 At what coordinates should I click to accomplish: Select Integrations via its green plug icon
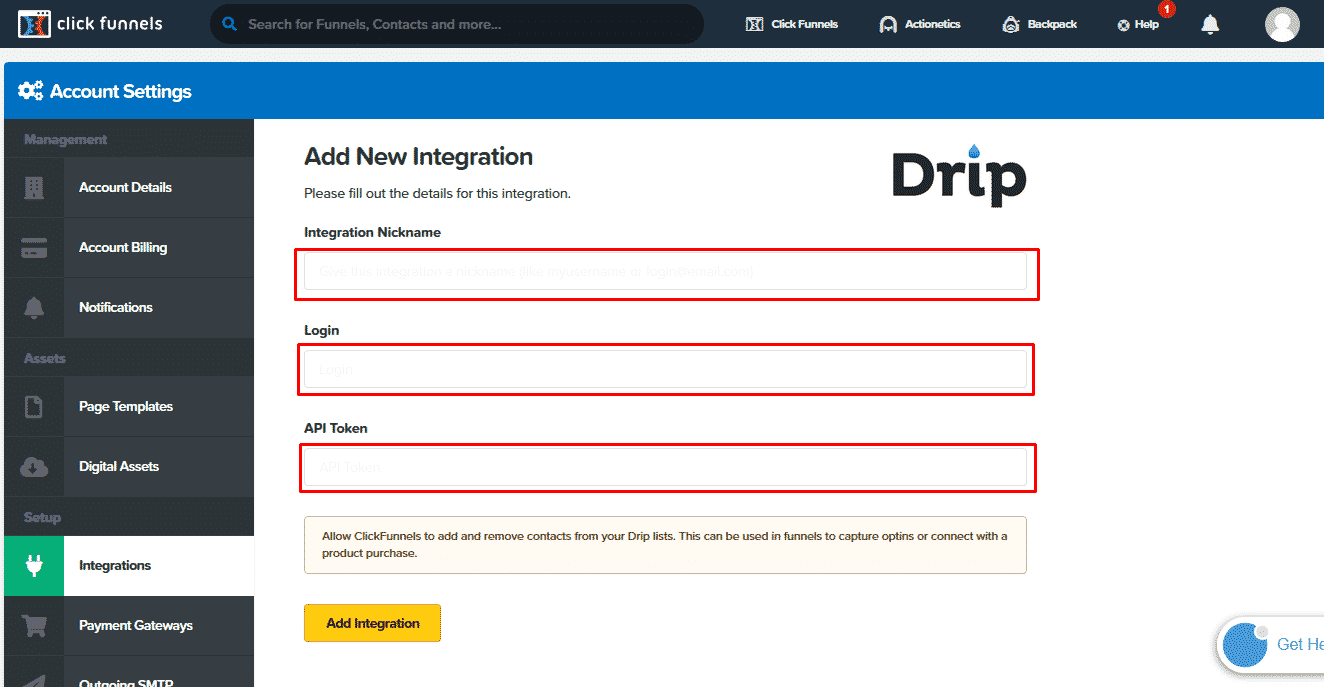(x=34, y=565)
